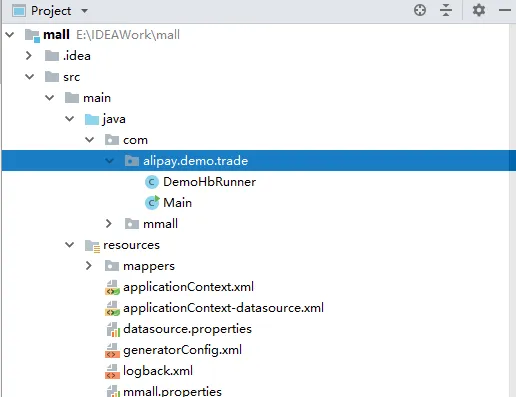Viewport: 516px width, 397px height.
Task: Select applicationContext-datasource.xml file name
Action: click(x=223, y=308)
